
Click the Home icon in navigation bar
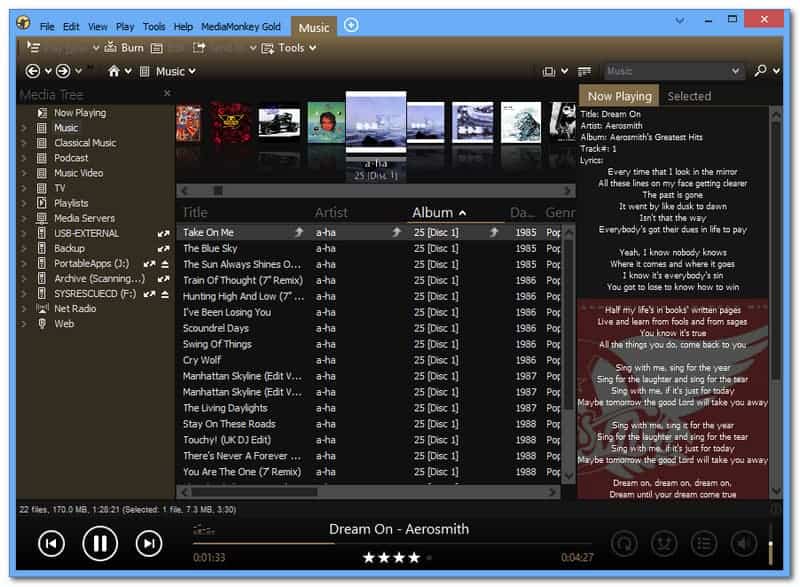tap(115, 71)
